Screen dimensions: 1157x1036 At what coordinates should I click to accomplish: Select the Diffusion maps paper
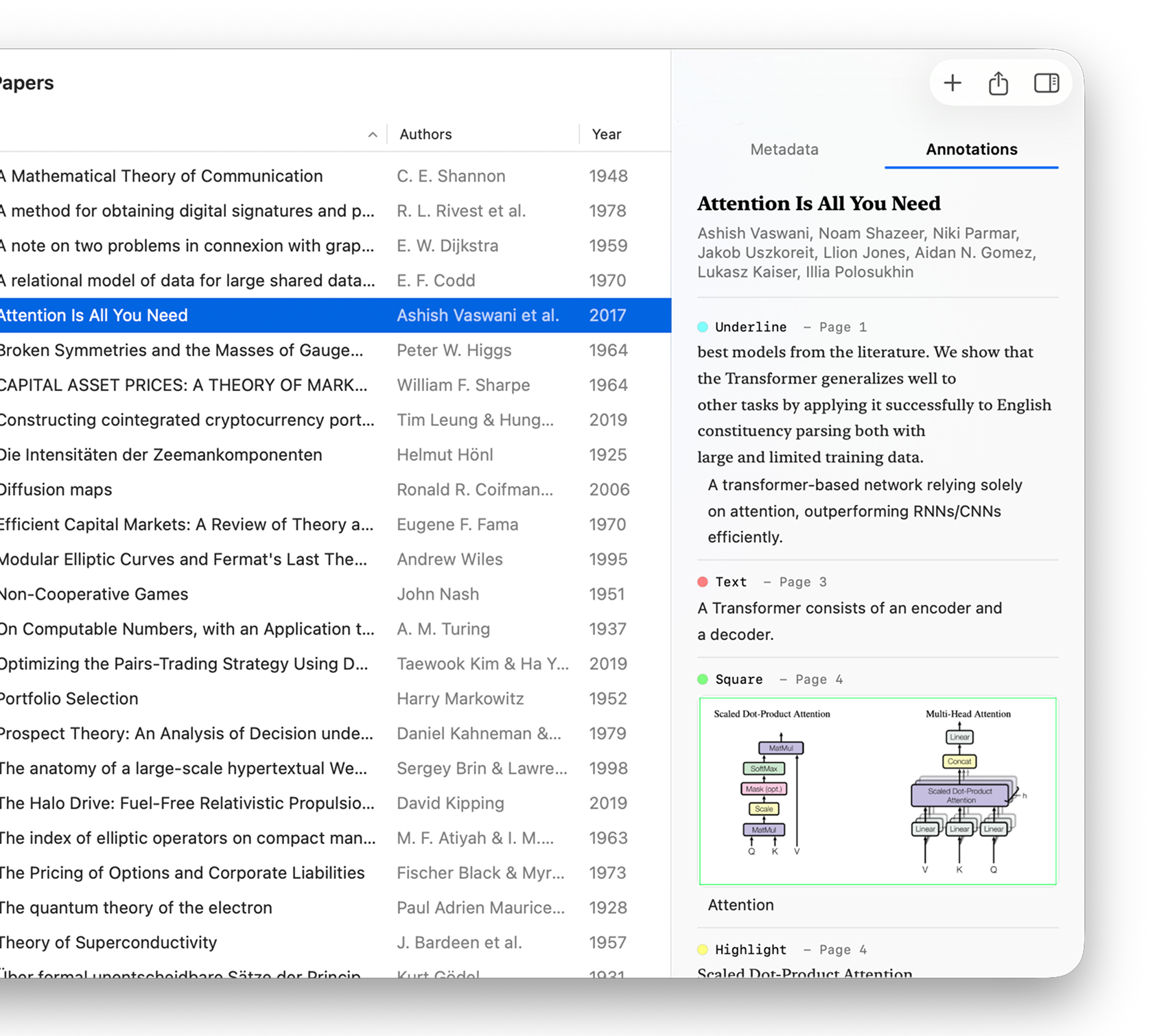click(x=335, y=489)
